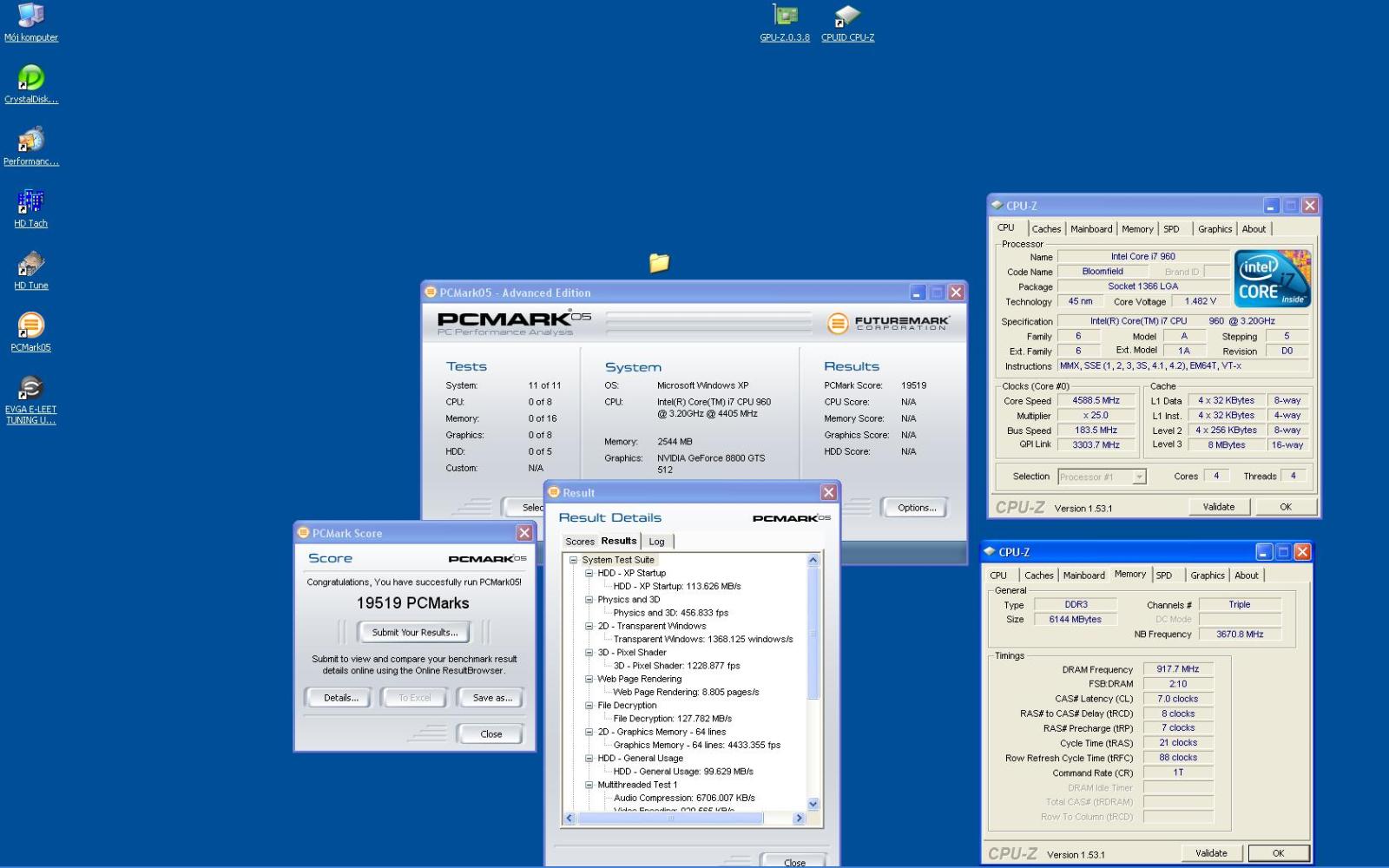Collapse Multithreaded Test 1 node

(x=589, y=785)
